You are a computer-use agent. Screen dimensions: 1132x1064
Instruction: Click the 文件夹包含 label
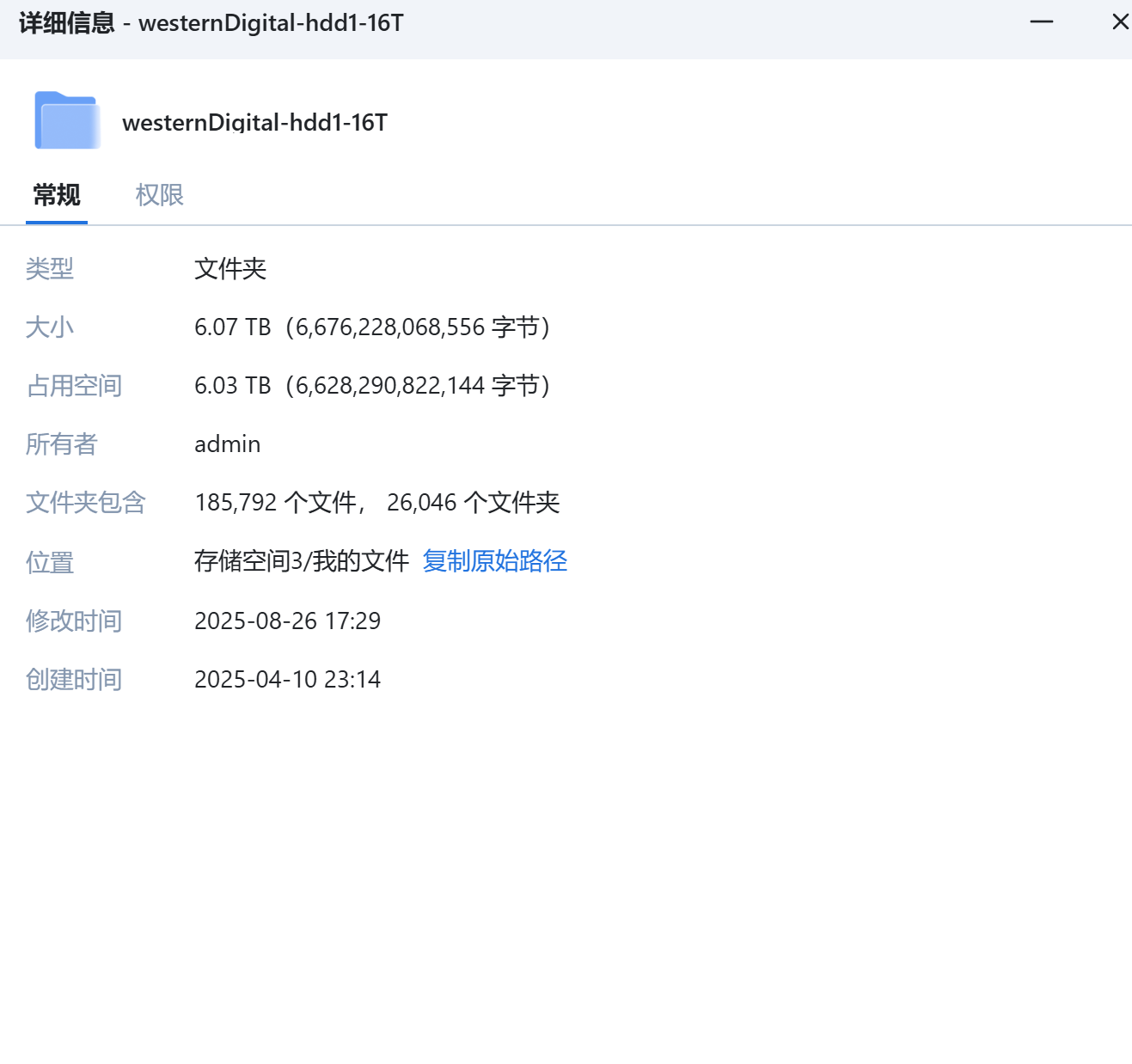point(86,503)
